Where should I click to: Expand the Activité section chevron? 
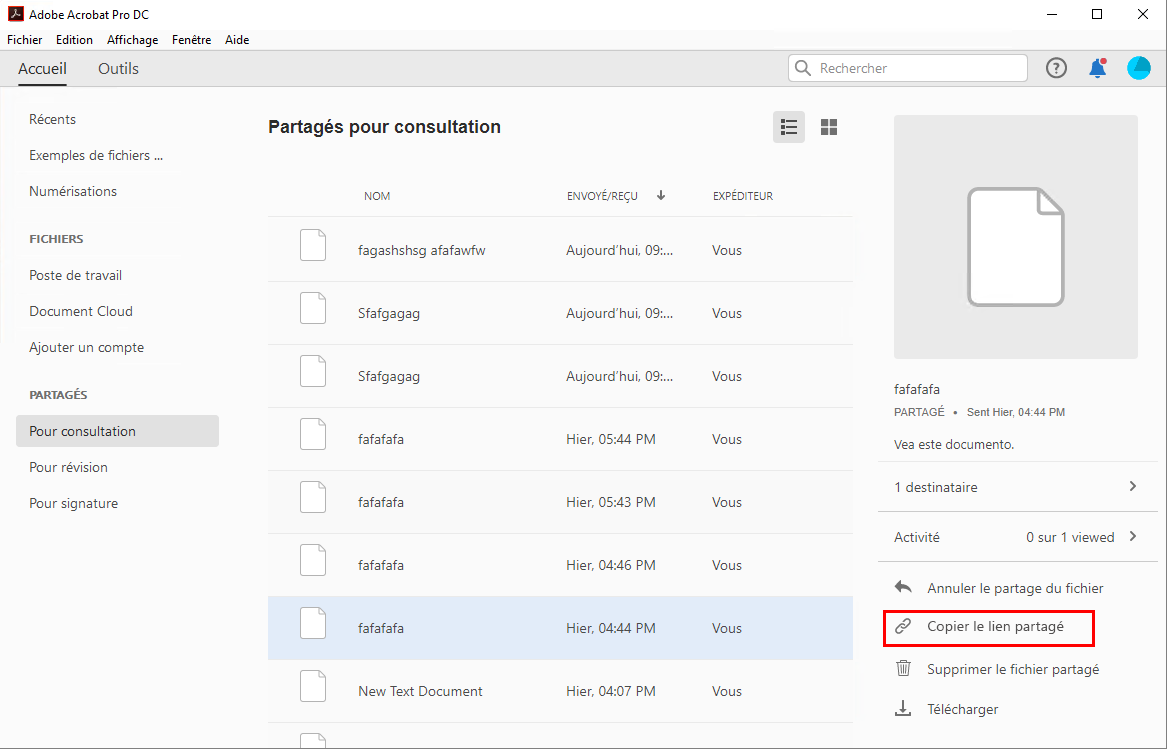pos(1133,537)
